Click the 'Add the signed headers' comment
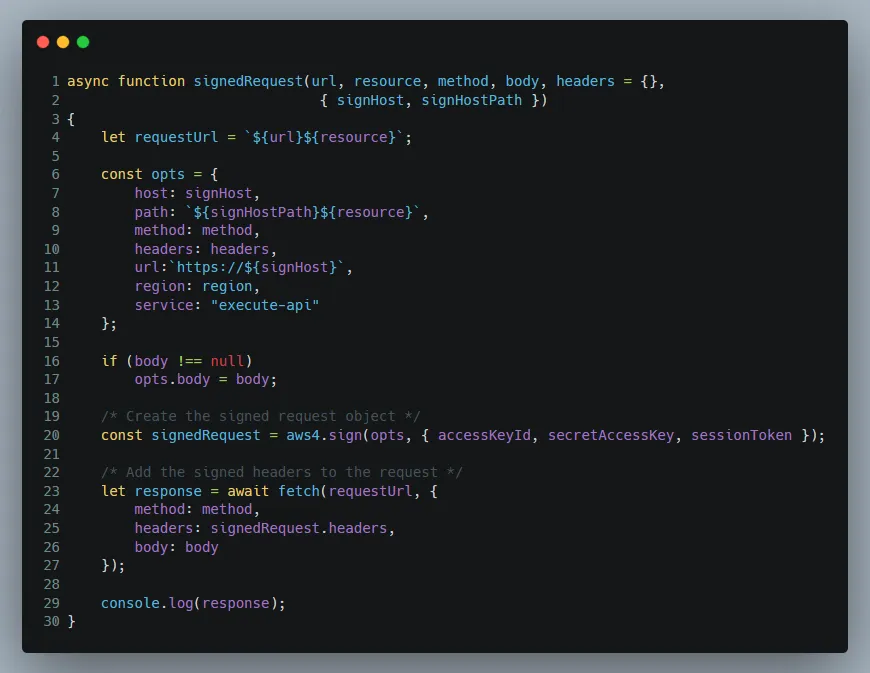 (x=281, y=472)
